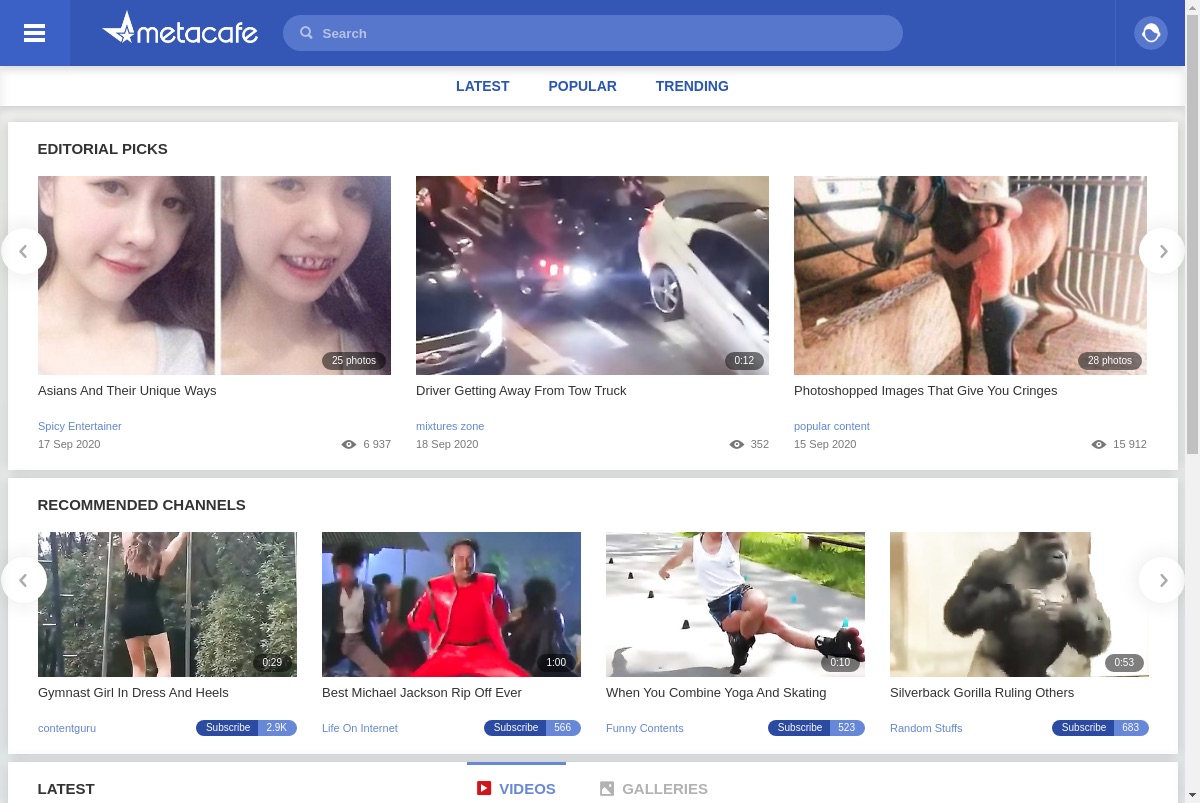Open title Silverback Gorilla Ruling Others
Screen dimensions: 1200x803
(x=982, y=693)
